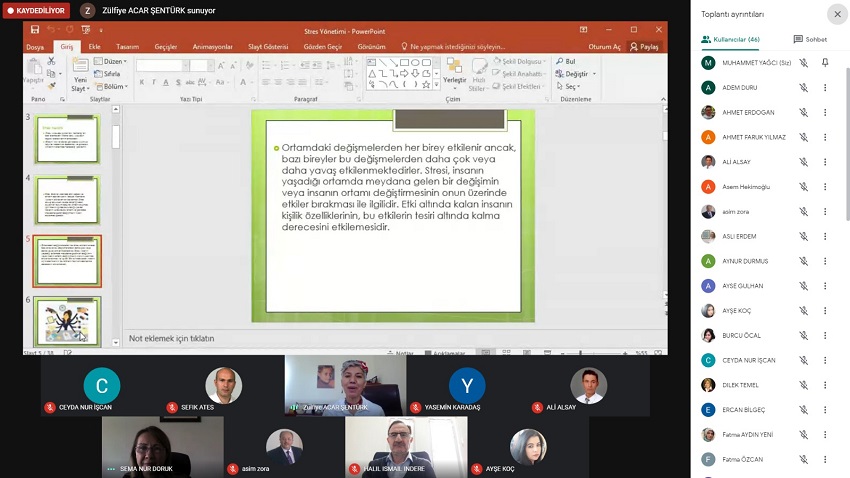850x478 pixels.
Task: Open three-dot menu for Asem Hekimoğlu
Action: click(825, 187)
